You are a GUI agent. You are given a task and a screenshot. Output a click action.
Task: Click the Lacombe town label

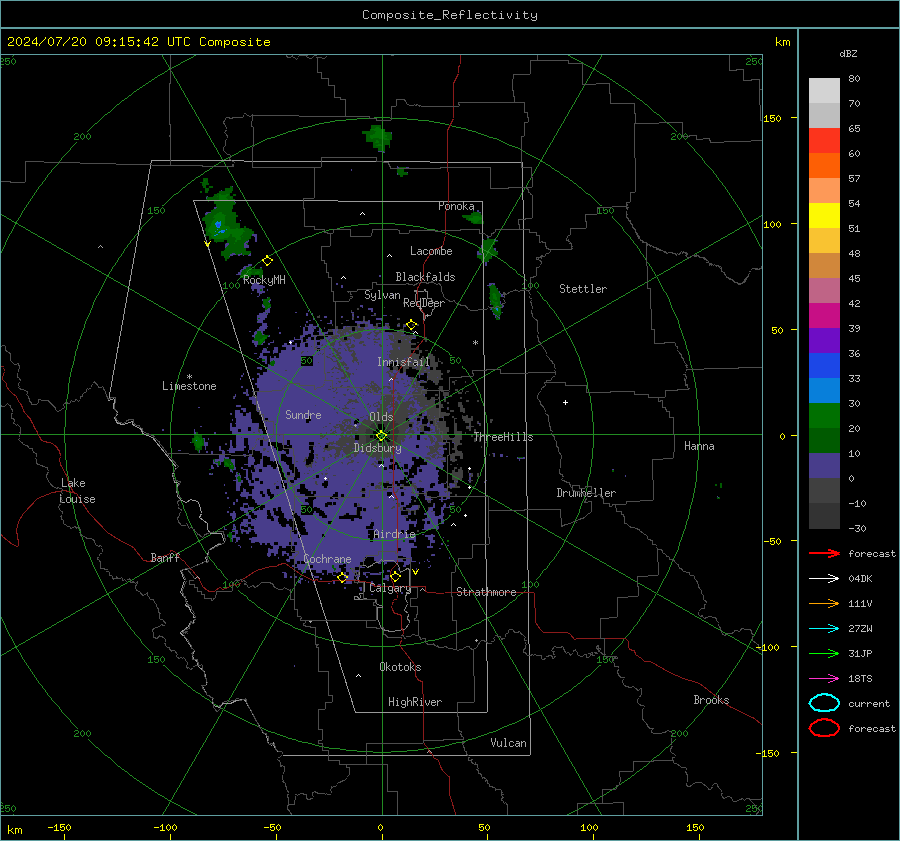pos(431,251)
